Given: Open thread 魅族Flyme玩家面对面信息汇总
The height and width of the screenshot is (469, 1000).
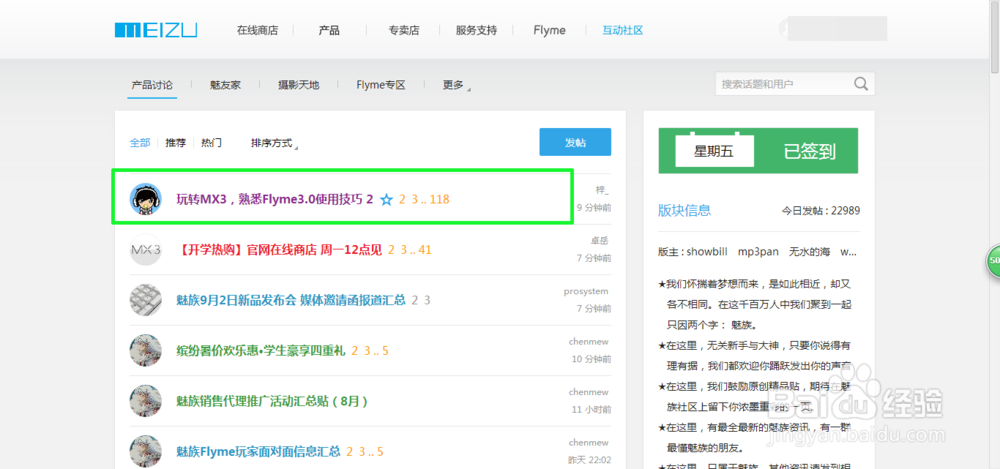Looking at the screenshot, I should click(x=258, y=452).
